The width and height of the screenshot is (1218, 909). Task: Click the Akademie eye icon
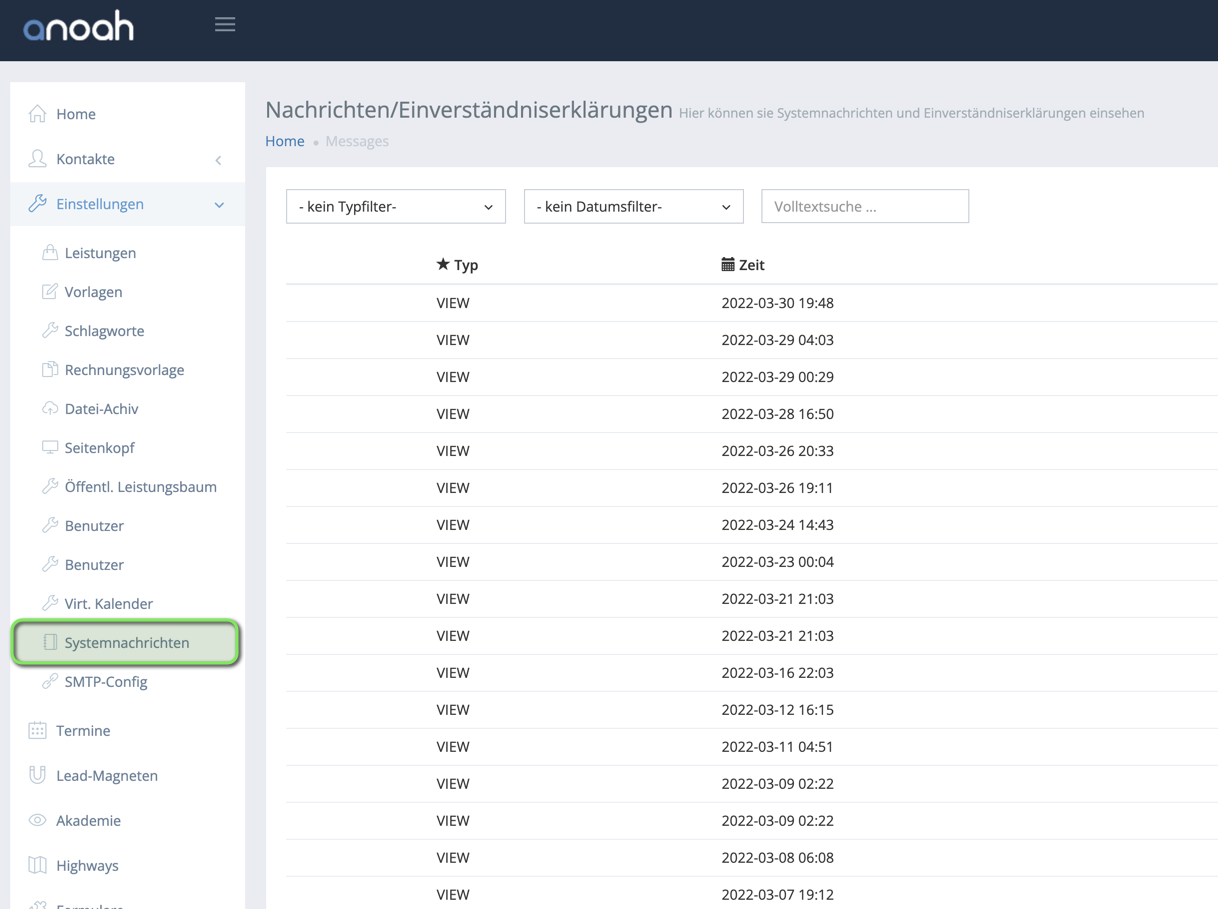(x=38, y=821)
